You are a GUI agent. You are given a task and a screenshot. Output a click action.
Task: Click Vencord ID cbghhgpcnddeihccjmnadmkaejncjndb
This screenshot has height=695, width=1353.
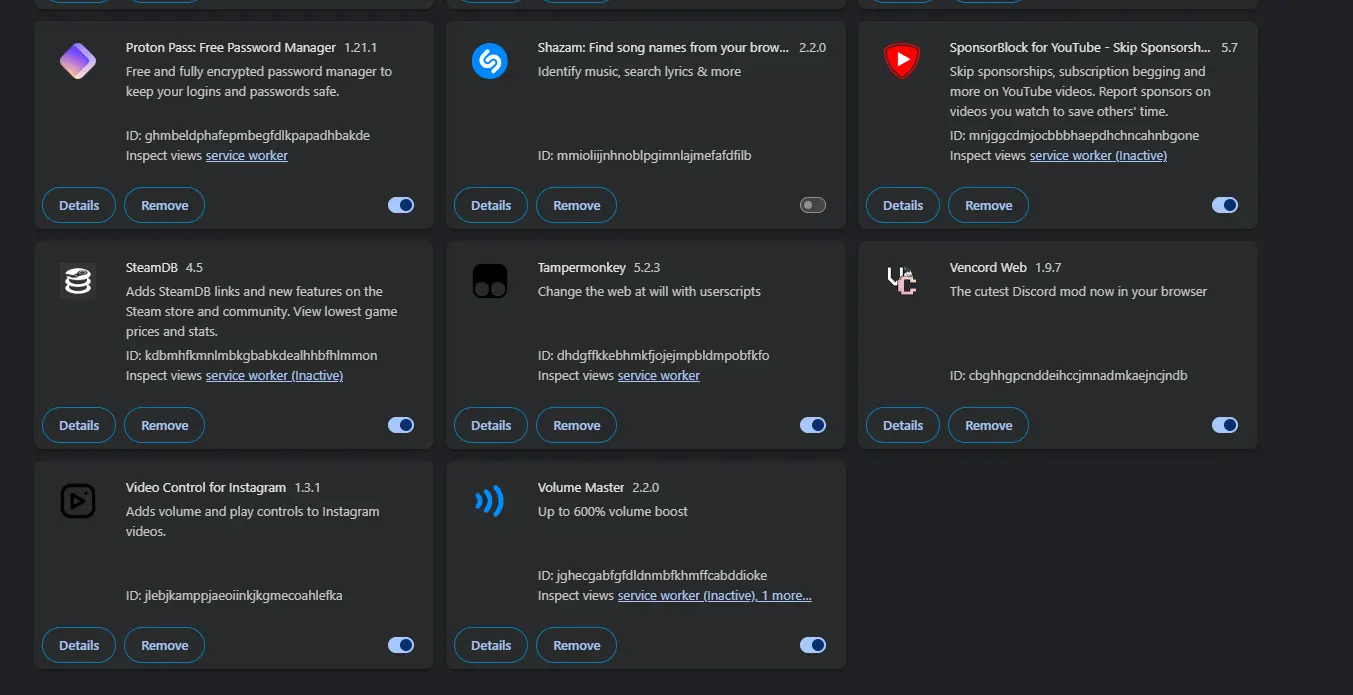(x=1069, y=376)
